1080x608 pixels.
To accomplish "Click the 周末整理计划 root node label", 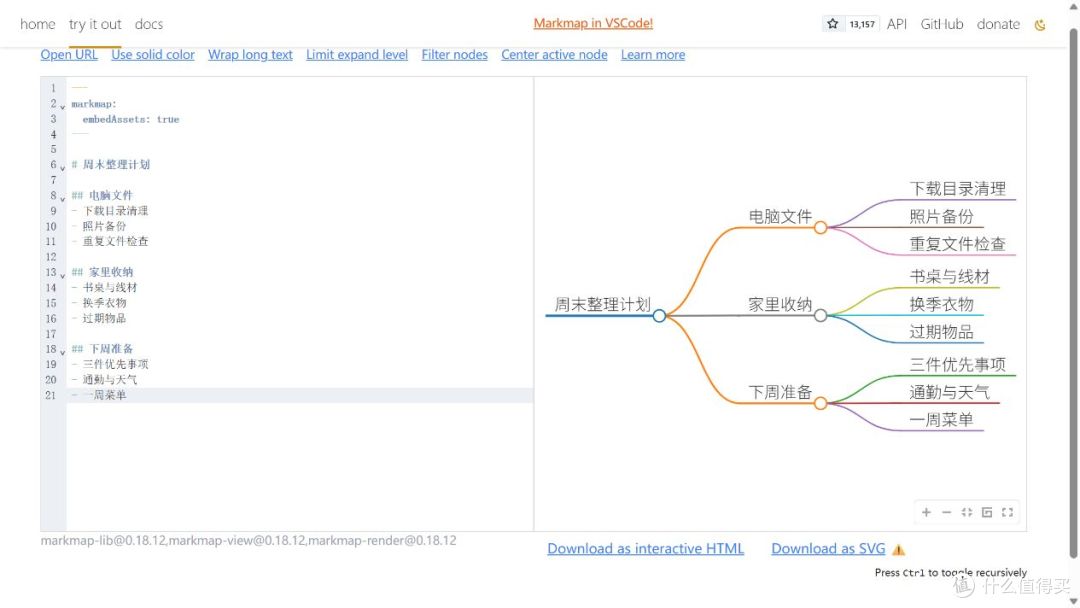I will [x=603, y=304].
